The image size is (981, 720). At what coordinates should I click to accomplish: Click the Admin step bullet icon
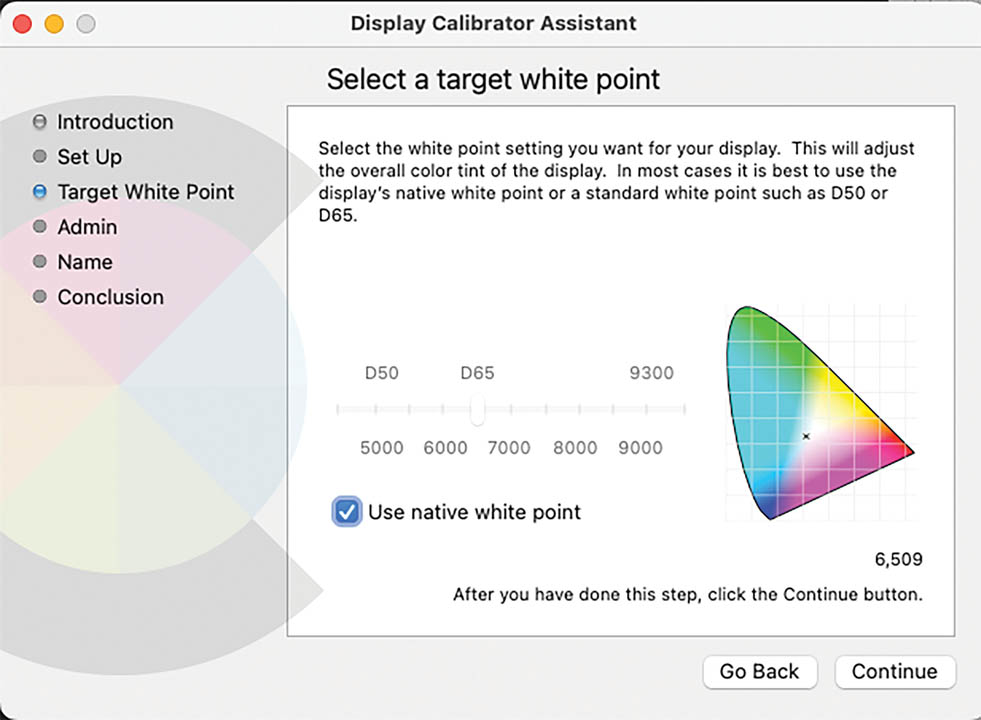tap(39, 226)
